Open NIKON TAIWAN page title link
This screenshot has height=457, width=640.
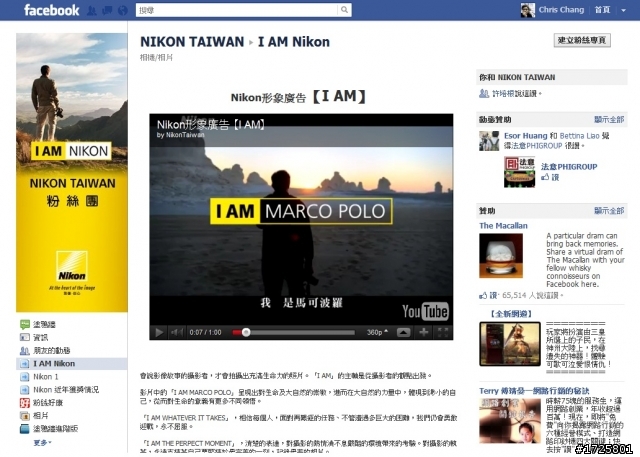pyautogui.click(x=192, y=42)
